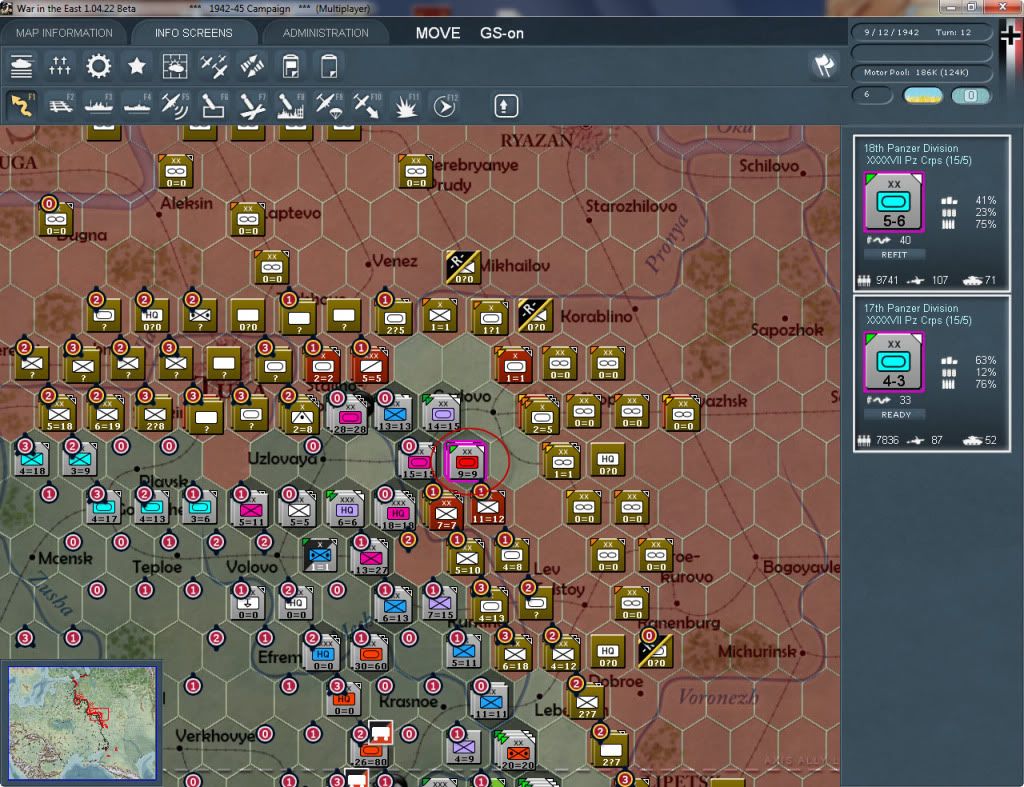Click the 13=27 magenta infantry counter

[370, 556]
